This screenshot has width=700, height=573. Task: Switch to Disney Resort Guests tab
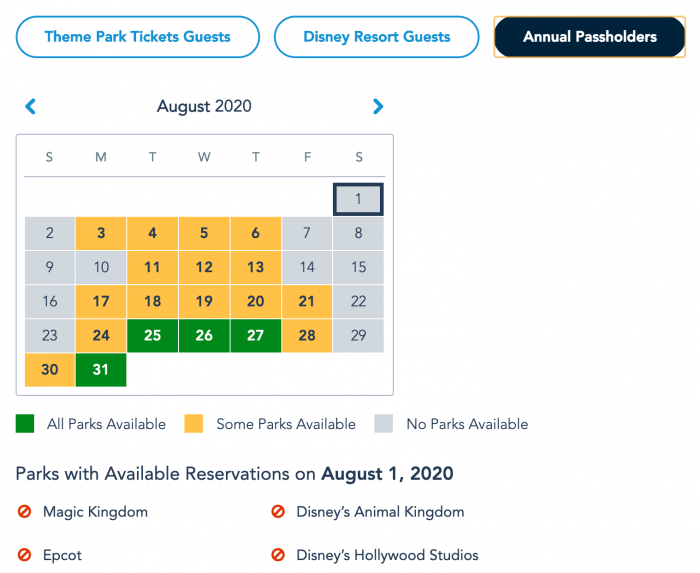point(376,37)
